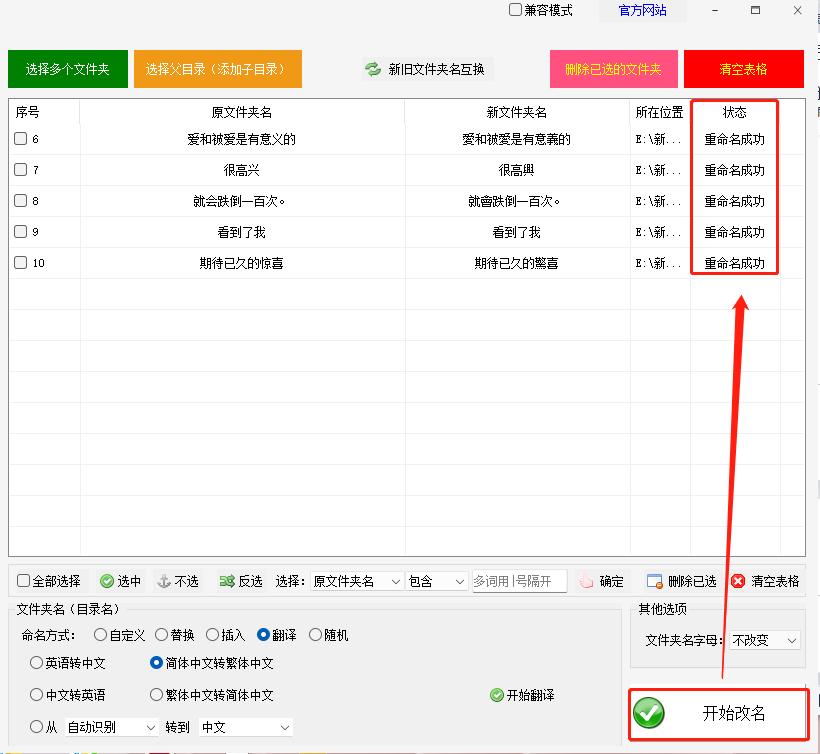Select the checkbox for row 8

coord(18,200)
